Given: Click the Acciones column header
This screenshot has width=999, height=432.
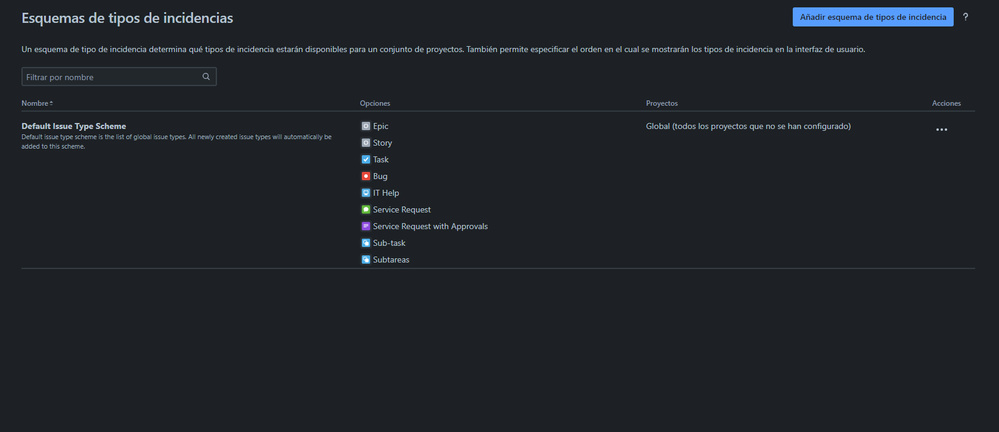Looking at the screenshot, I should point(946,103).
